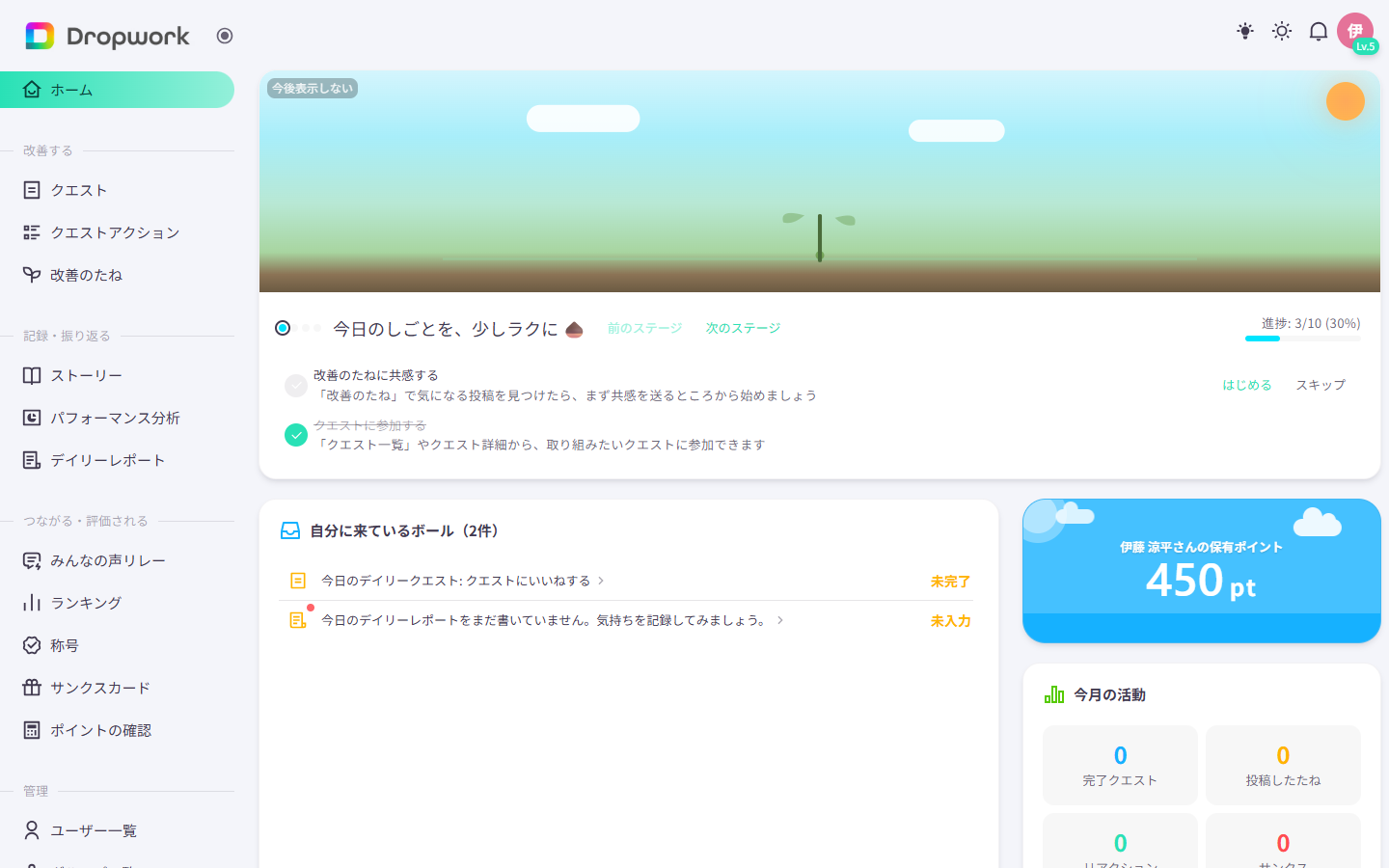The height and width of the screenshot is (868, 1389).
Task: Click the 今日のしごとを、少しラクに title
Action: 446,329
